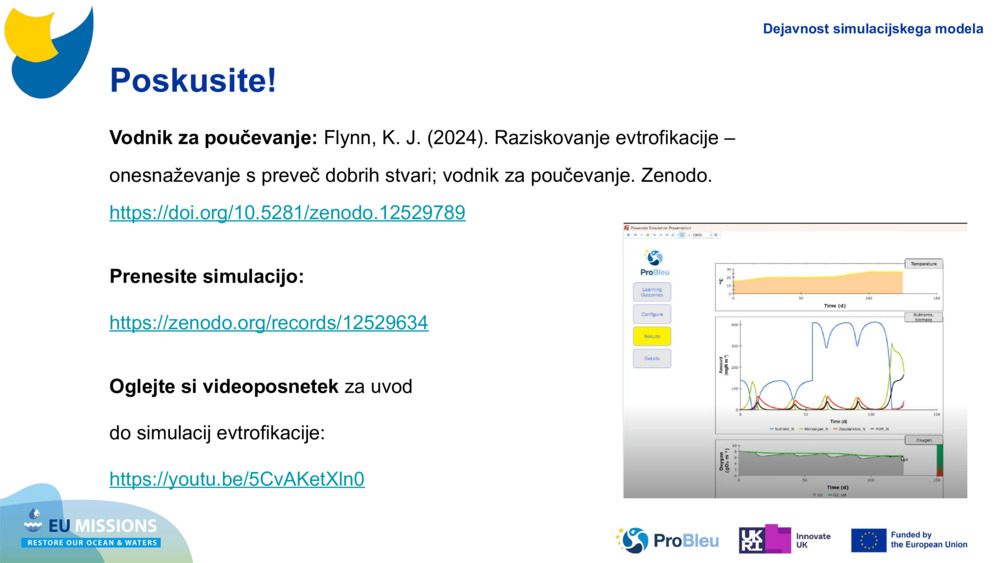
Task: Click the European Union flag emblem
Action: (x=868, y=540)
